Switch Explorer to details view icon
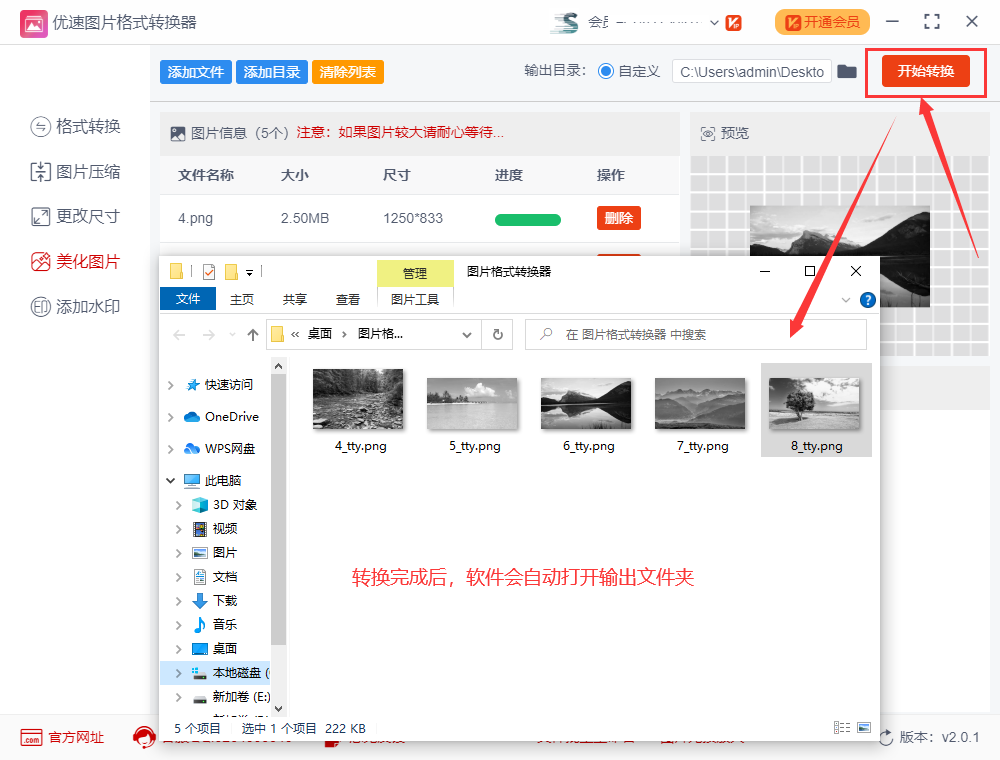 842,727
